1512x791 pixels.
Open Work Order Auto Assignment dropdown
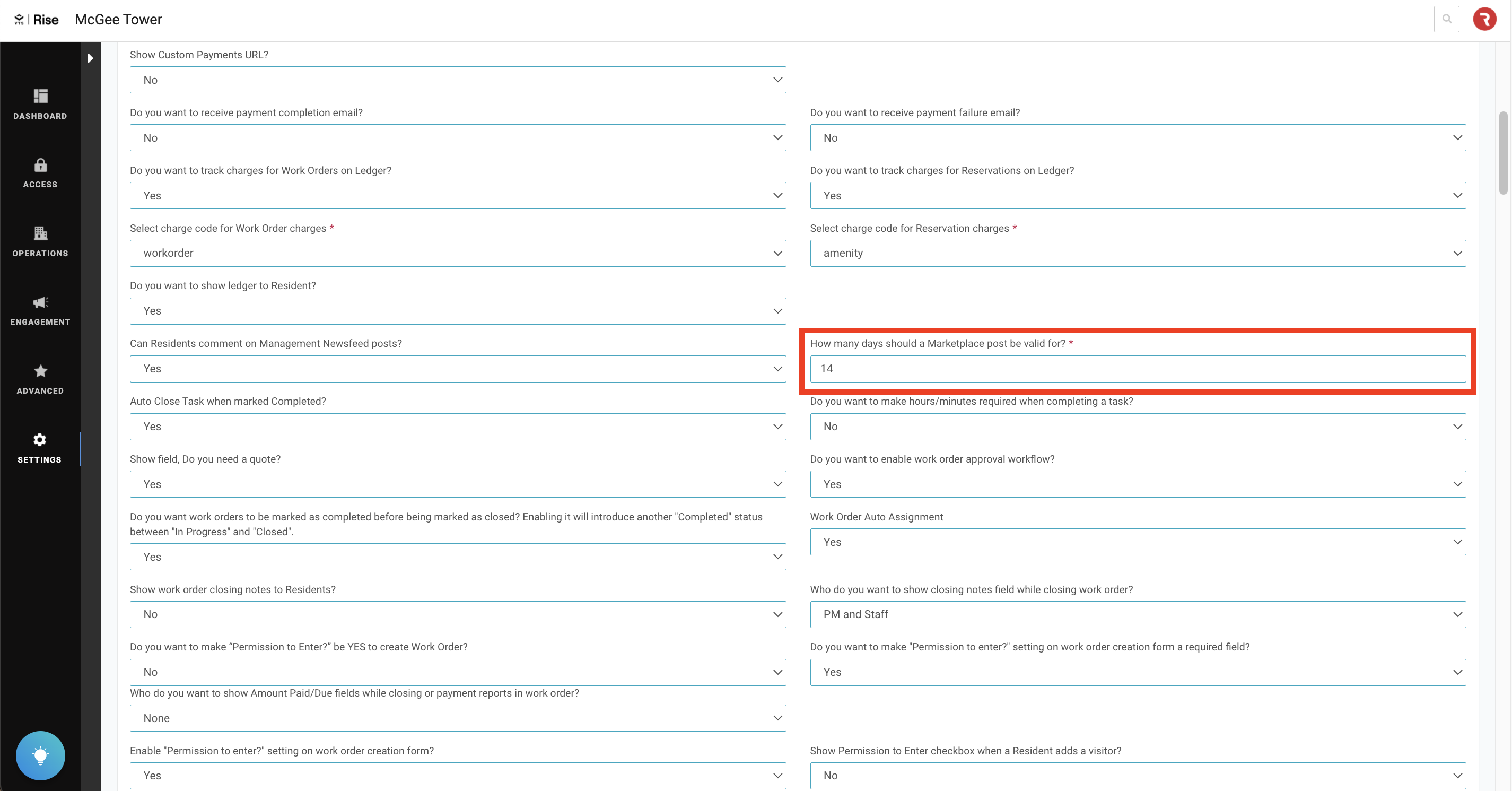(x=1137, y=542)
